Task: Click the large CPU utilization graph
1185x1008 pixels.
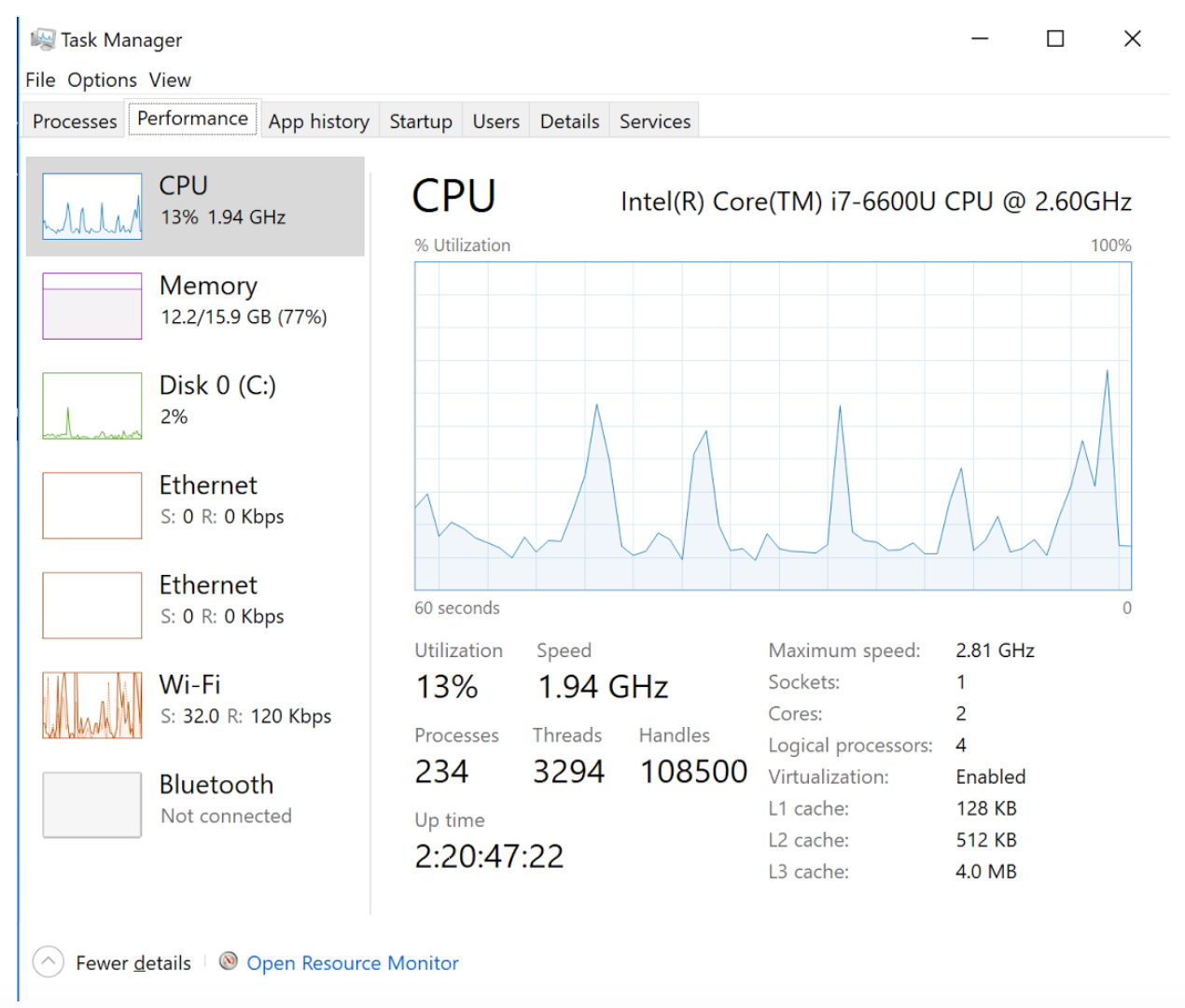Action: coord(773,426)
